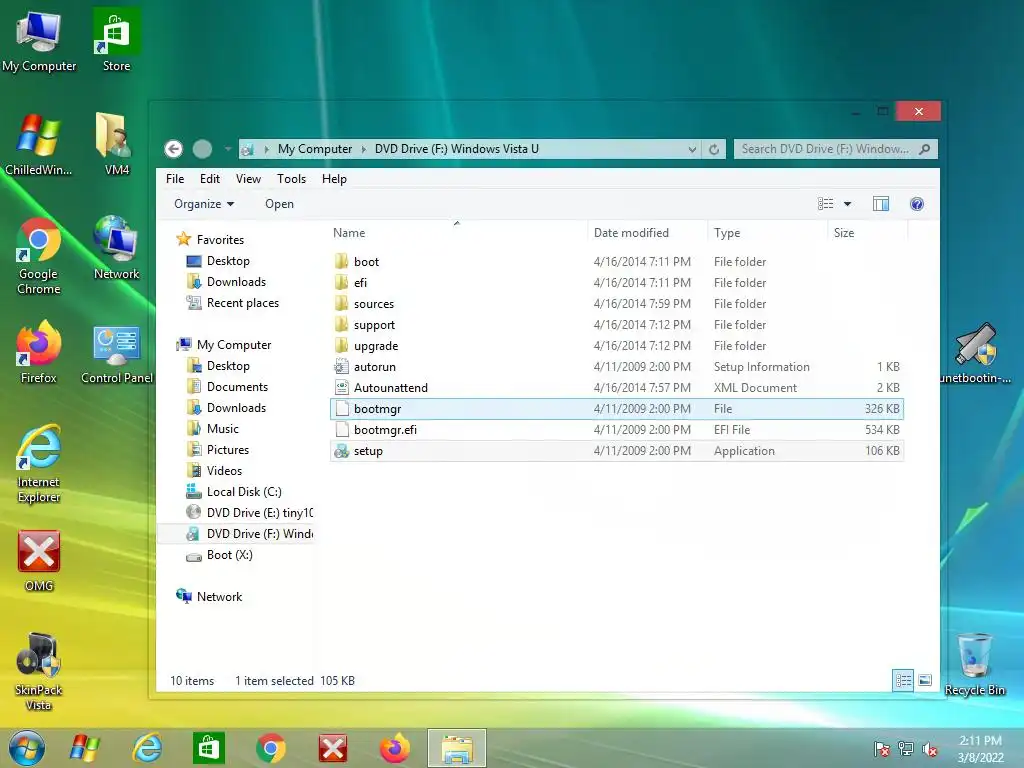Open DVD Drive (E:) tiny10 in sidebar
Screen dimensions: 1024x768
(x=249, y=513)
